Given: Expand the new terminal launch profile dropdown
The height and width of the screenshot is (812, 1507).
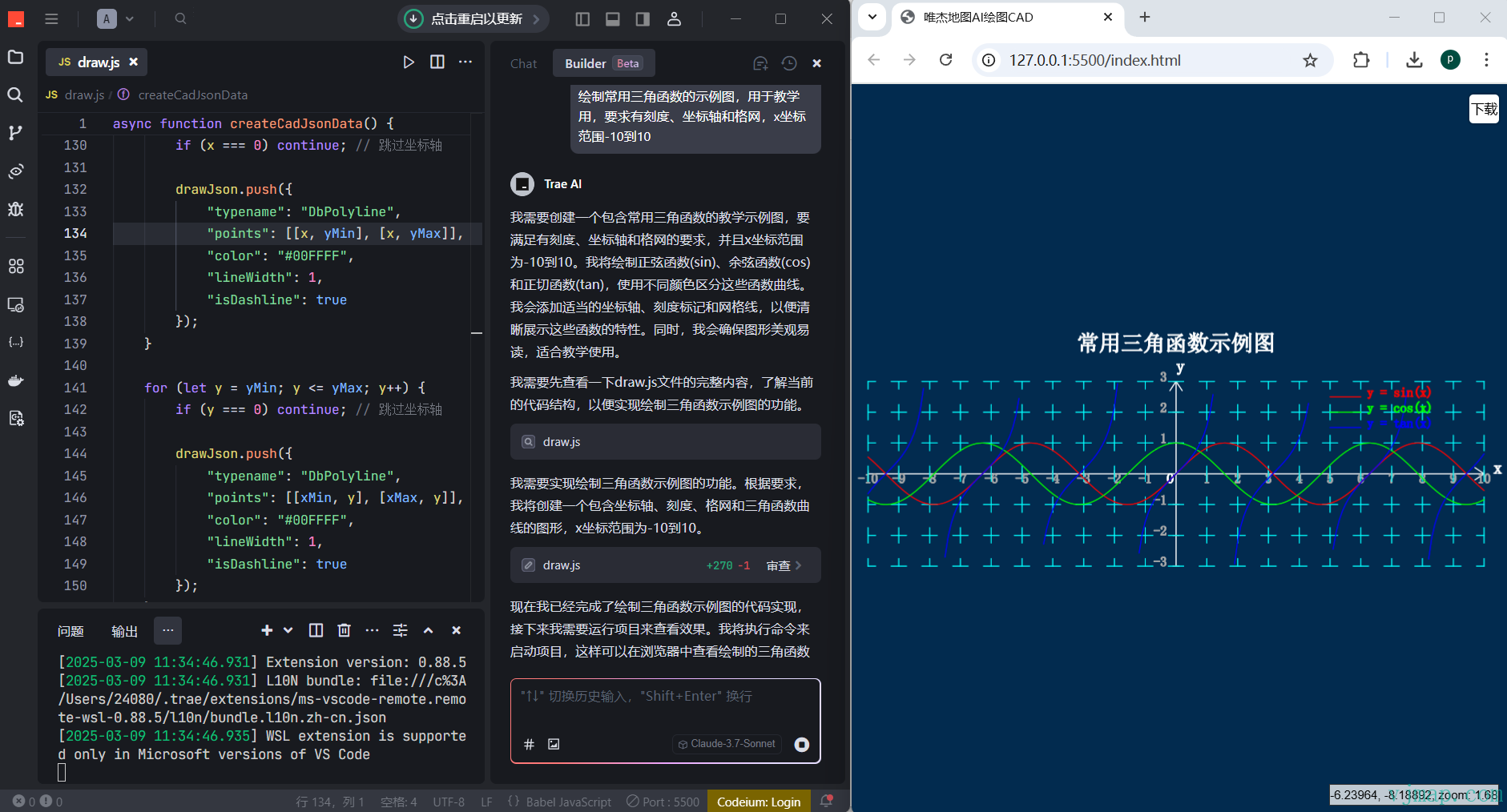Looking at the screenshot, I should click(x=288, y=631).
